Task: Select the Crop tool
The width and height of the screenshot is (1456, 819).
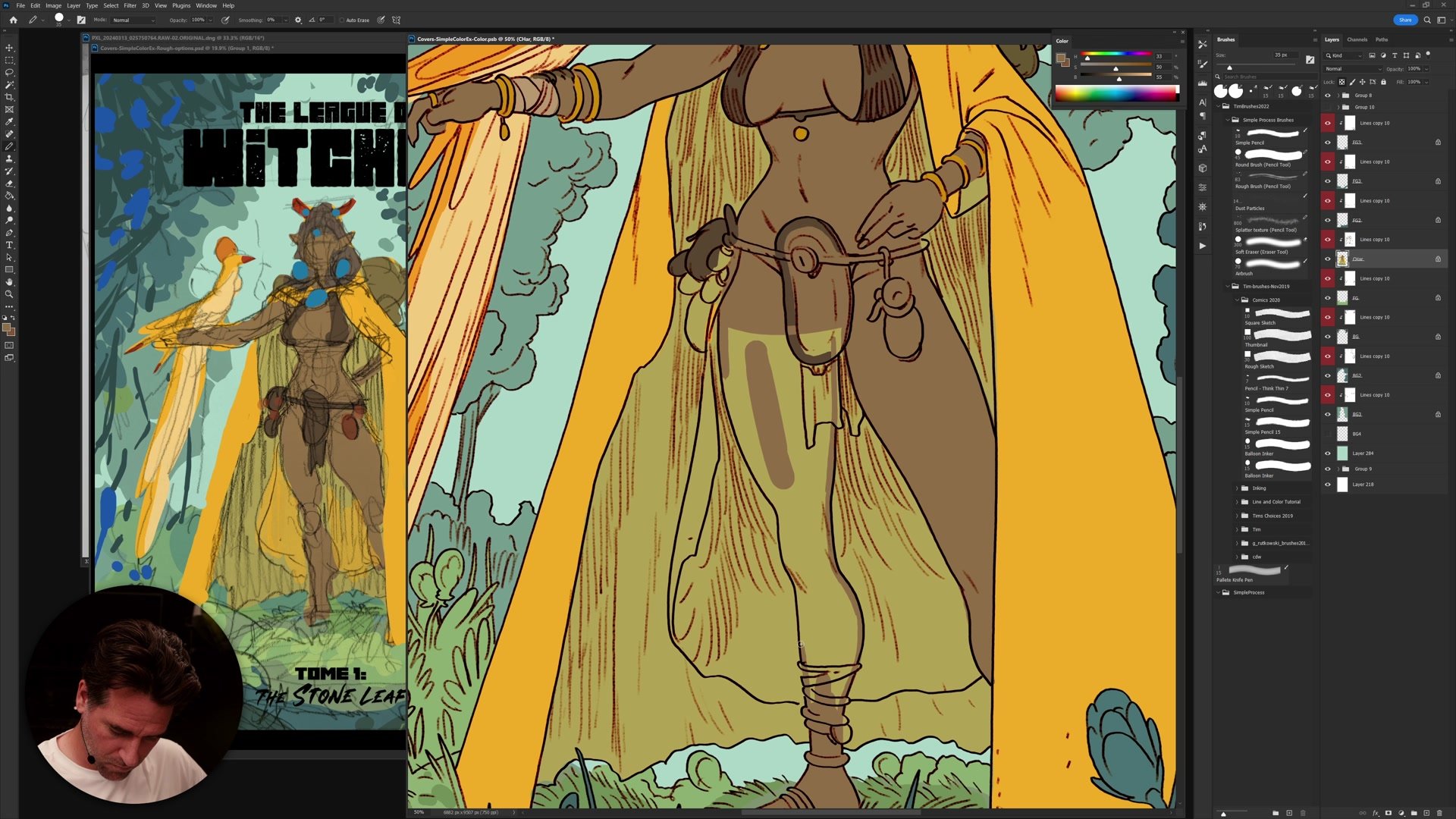Action: 9,97
